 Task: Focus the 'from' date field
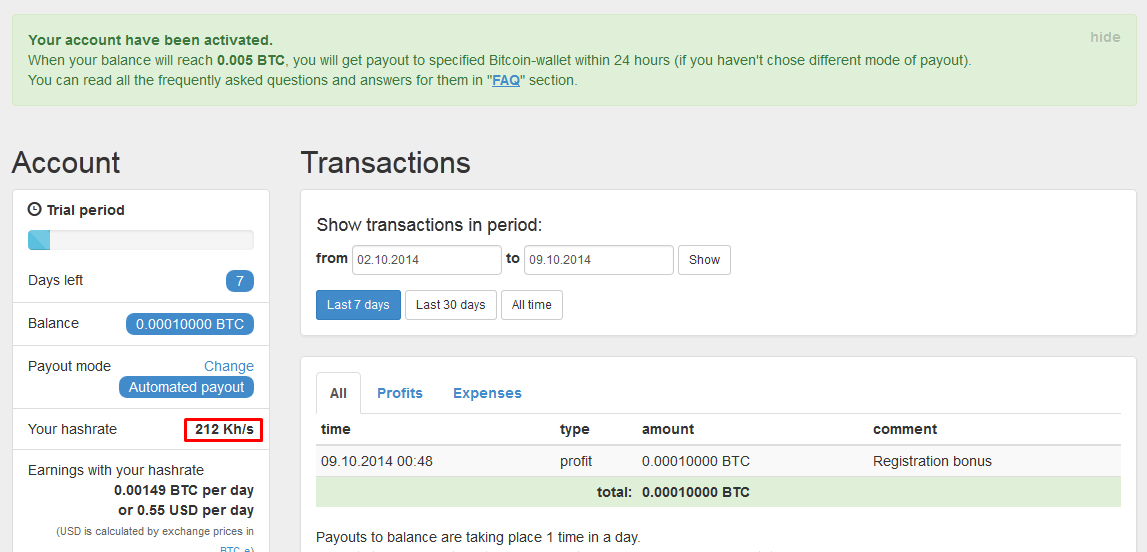pyautogui.click(x=426, y=260)
